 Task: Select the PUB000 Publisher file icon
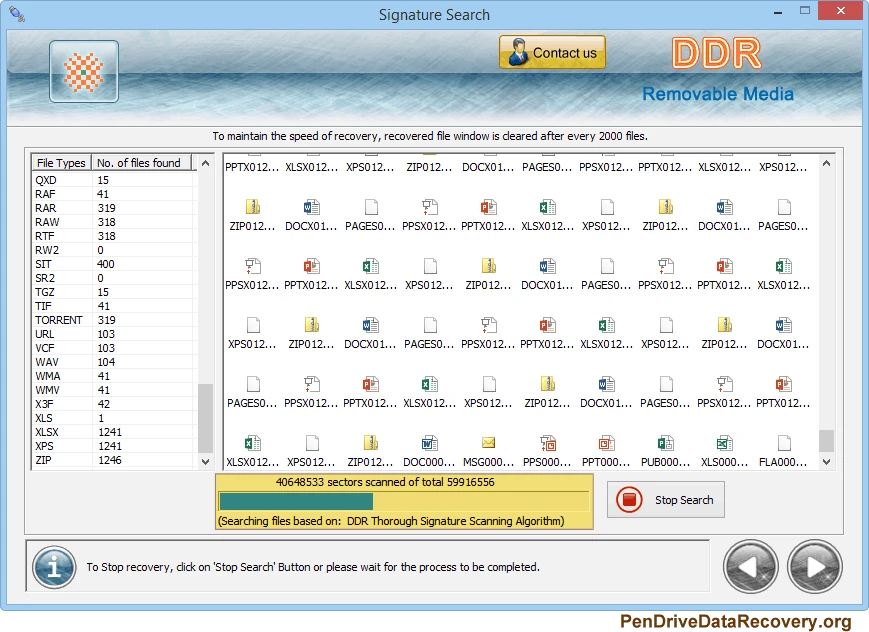pos(664,445)
